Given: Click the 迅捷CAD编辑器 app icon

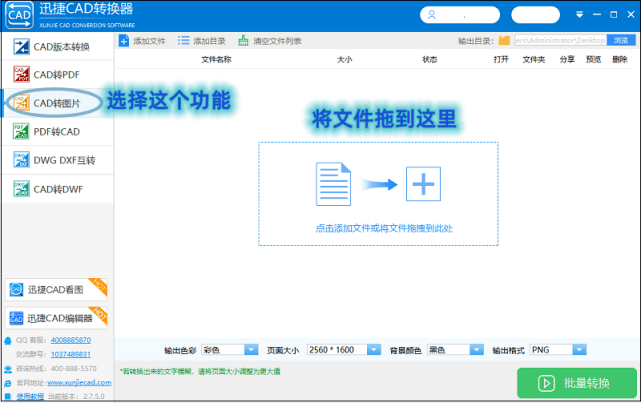Looking at the screenshot, I should click(x=16, y=318).
